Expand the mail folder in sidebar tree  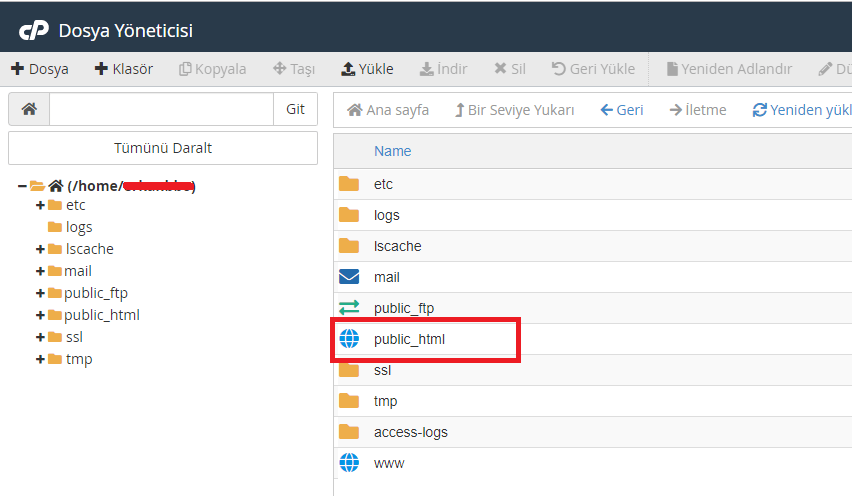tap(40, 271)
